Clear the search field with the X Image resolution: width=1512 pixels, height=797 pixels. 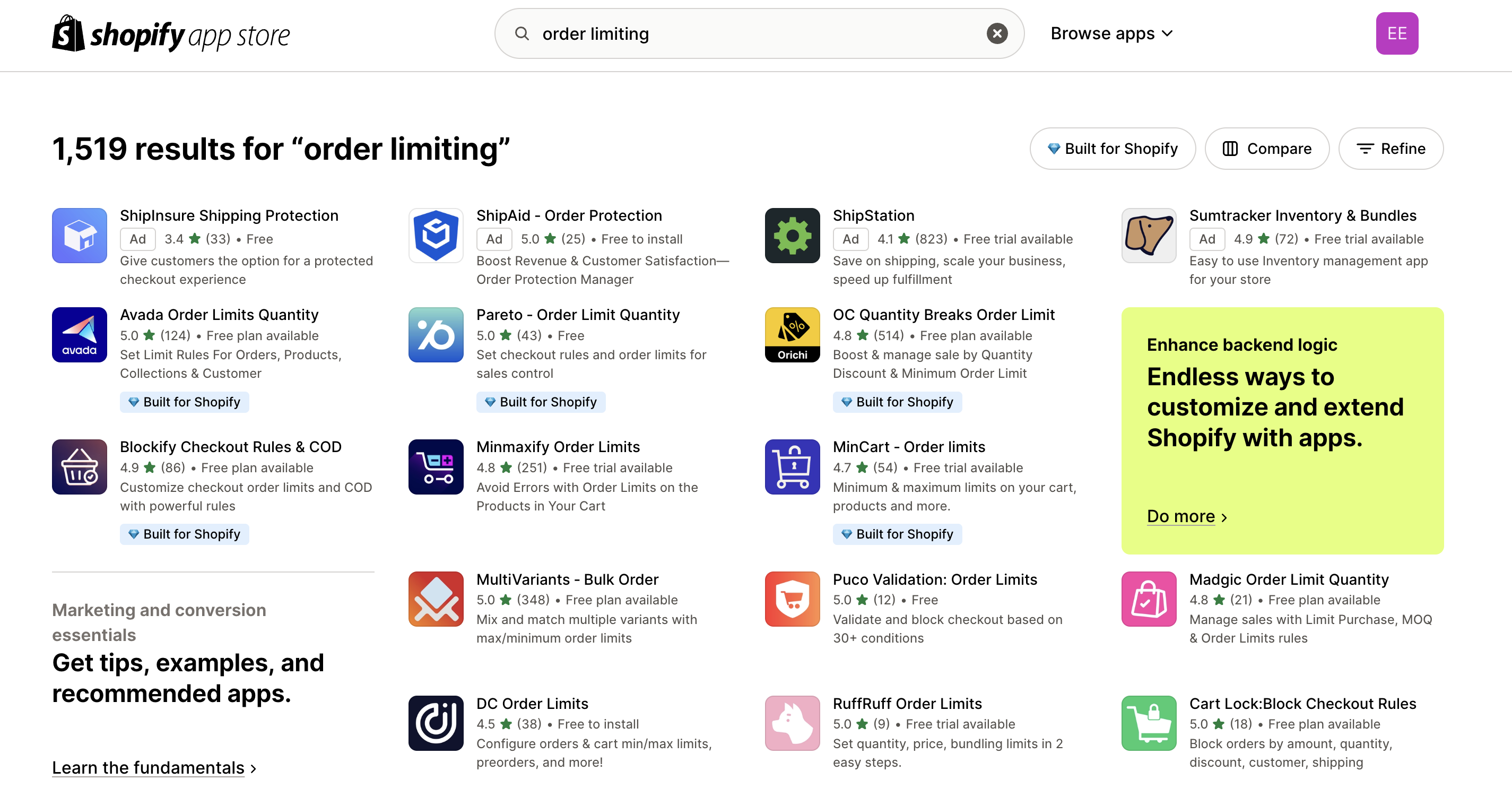pos(997,33)
